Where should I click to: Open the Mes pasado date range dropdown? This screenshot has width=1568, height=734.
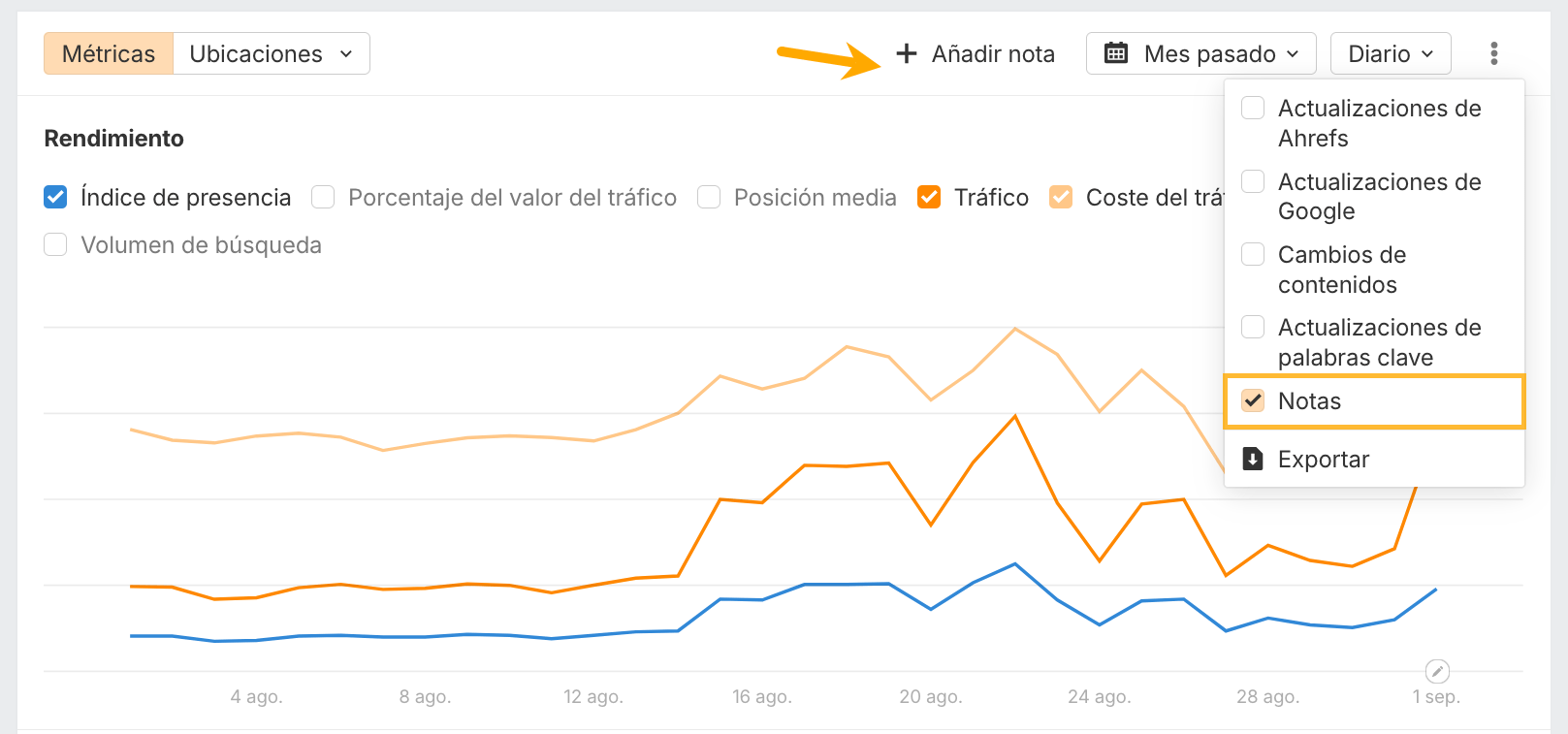pyautogui.click(x=1200, y=53)
